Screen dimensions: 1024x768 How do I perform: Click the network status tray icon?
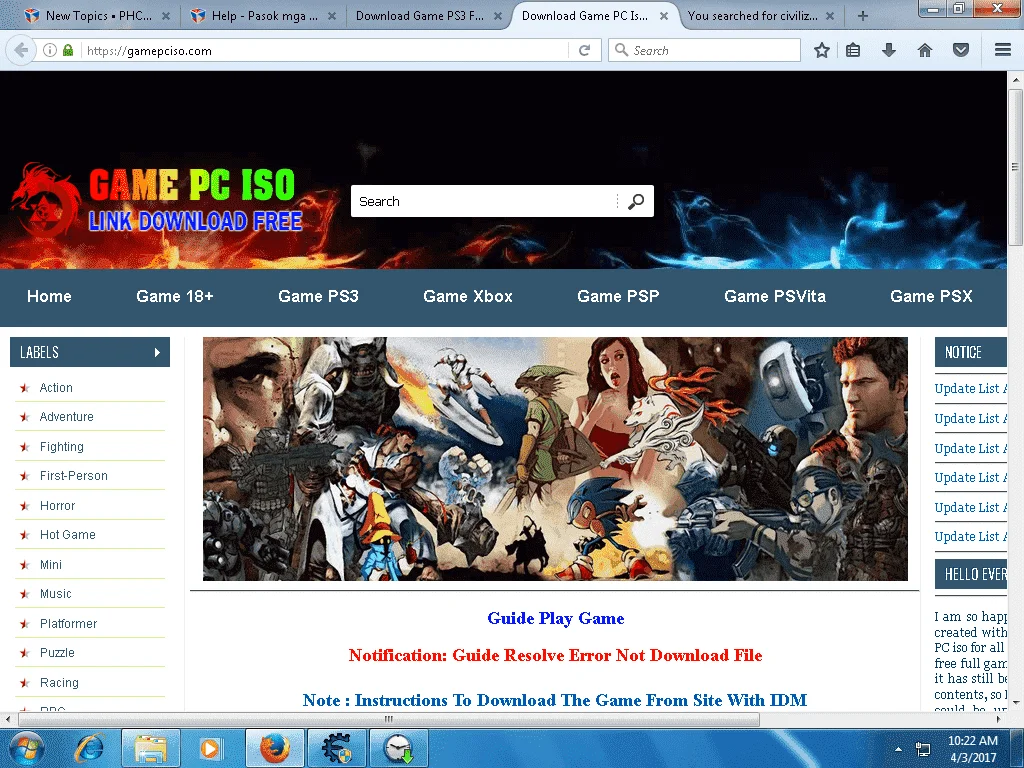click(923, 749)
